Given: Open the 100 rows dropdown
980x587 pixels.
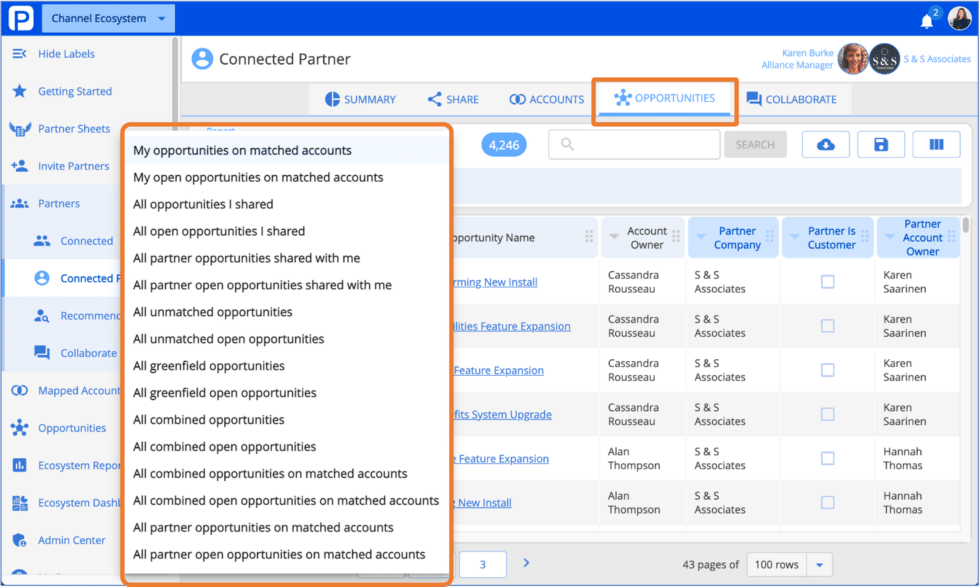Looking at the screenshot, I should (x=789, y=564).
